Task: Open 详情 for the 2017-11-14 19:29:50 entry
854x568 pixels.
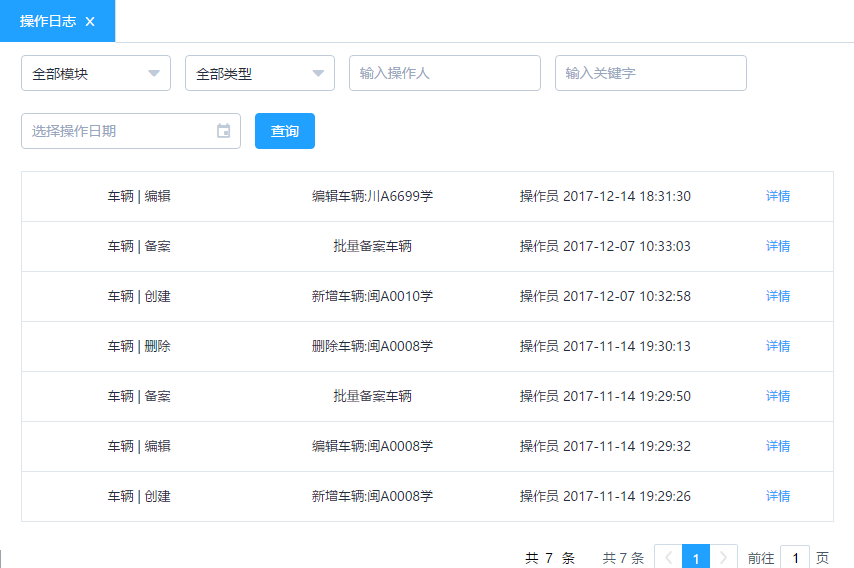Action: (778, 396)
